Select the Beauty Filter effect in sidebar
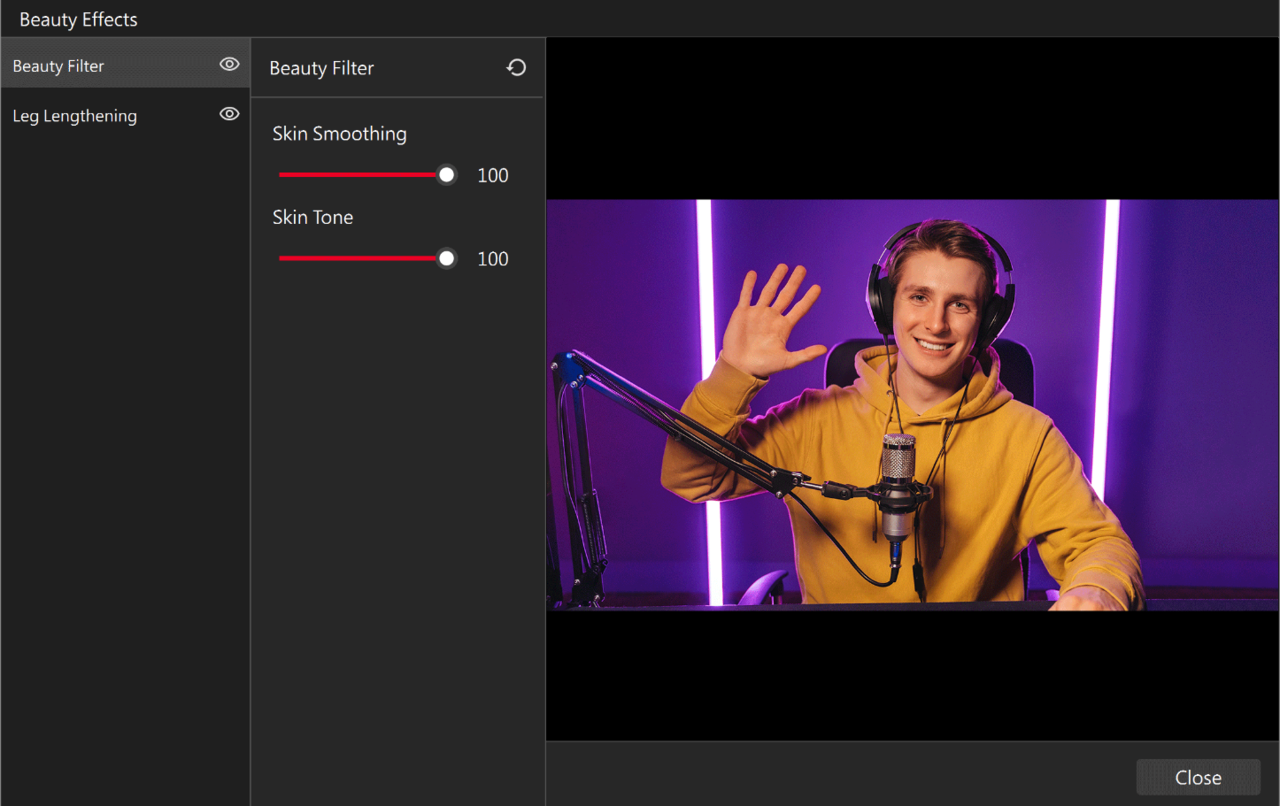The image size is (1280, 806). coord(58,66)
